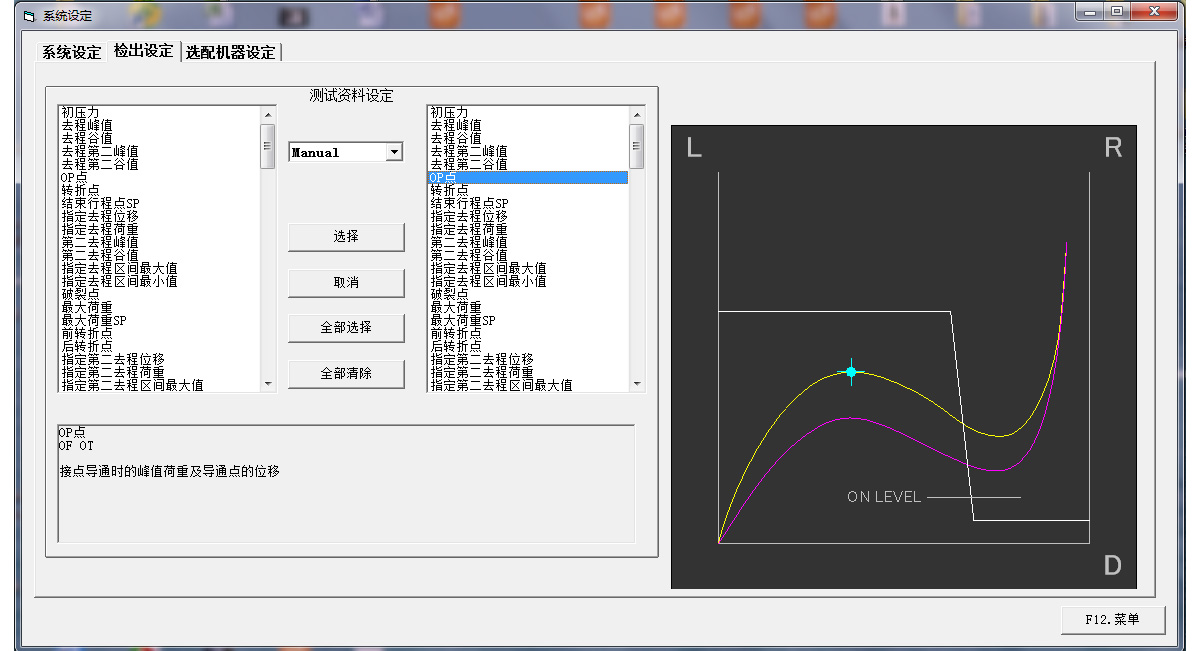This screenshot has width=1200, height=651.
Task: Select 结束行程点SP in the left list
Action: coord(159,203)
